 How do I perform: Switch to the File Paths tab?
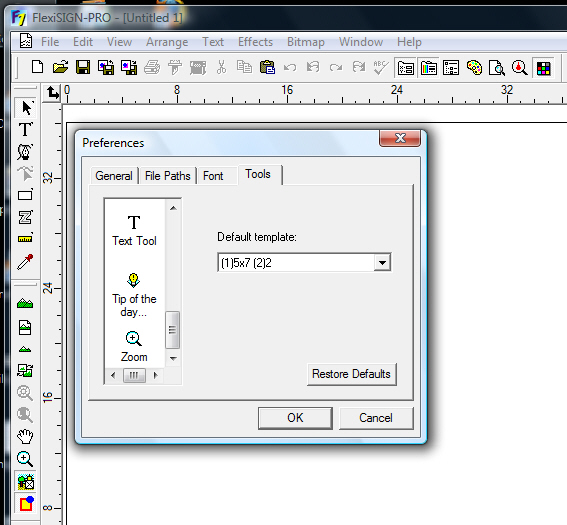point(167,176)
